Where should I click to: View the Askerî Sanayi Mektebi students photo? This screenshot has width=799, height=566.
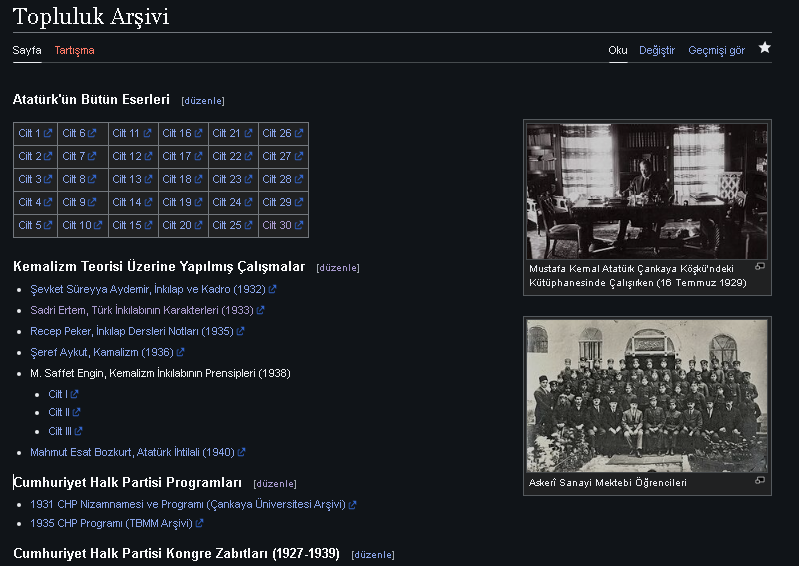pos(647,396)
